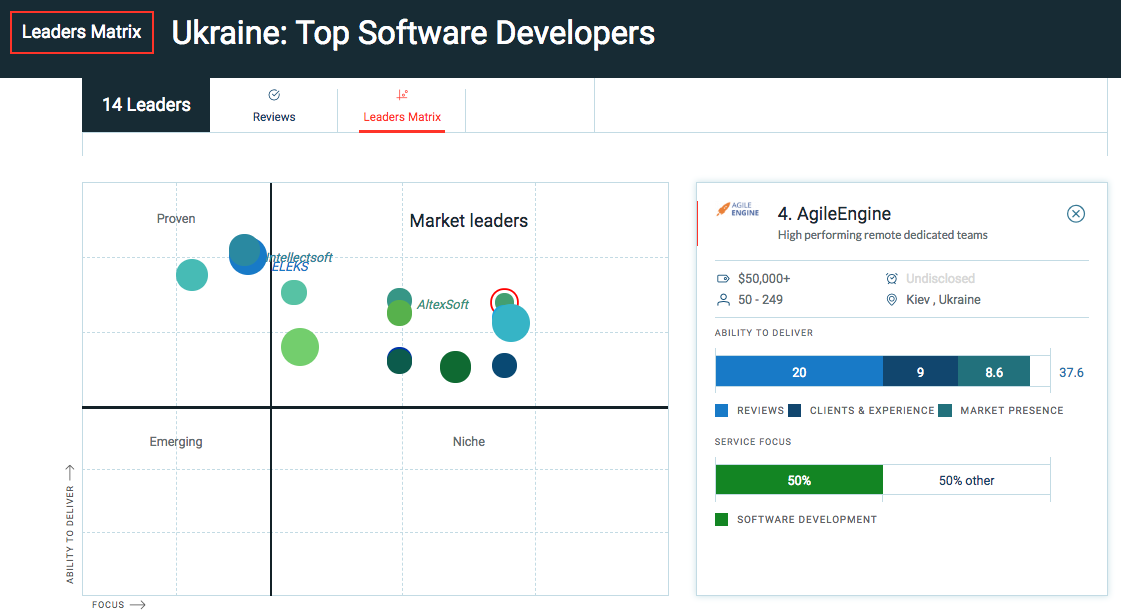Image resolution: width=1121 pixels, height=611 pixels.
Task: Close the AgileEngine details card
Action: (x=1075, y=214)
